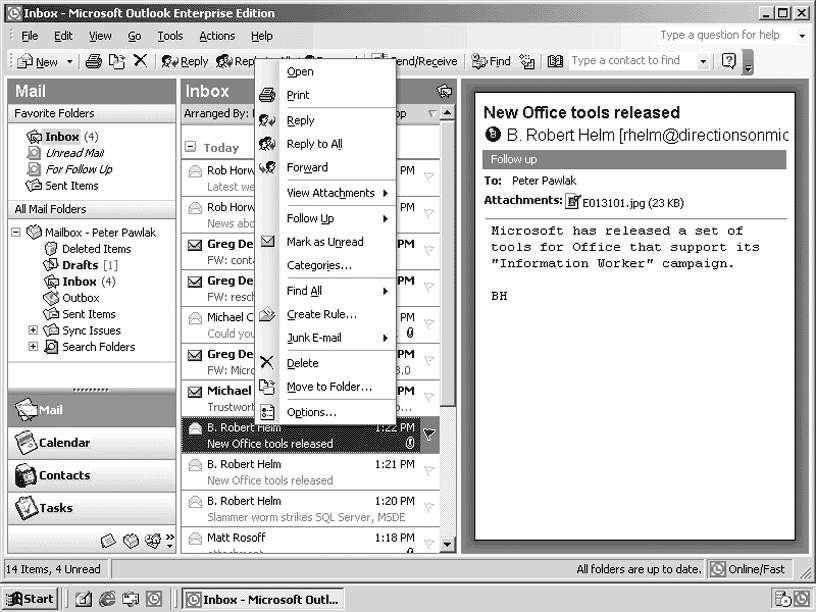Choose Mark as Unread in context menu

point(325,242)
